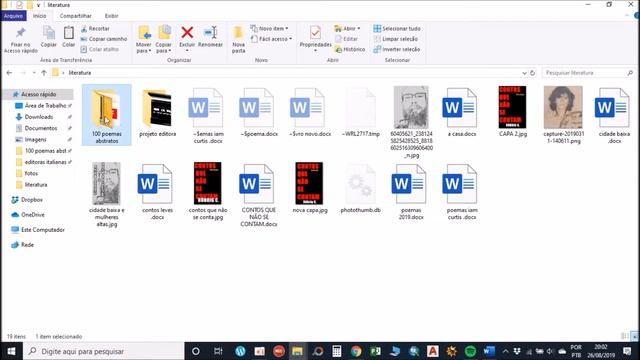
Task: Open the Abrir dropdown in ribbon
Action: point(347,29)
